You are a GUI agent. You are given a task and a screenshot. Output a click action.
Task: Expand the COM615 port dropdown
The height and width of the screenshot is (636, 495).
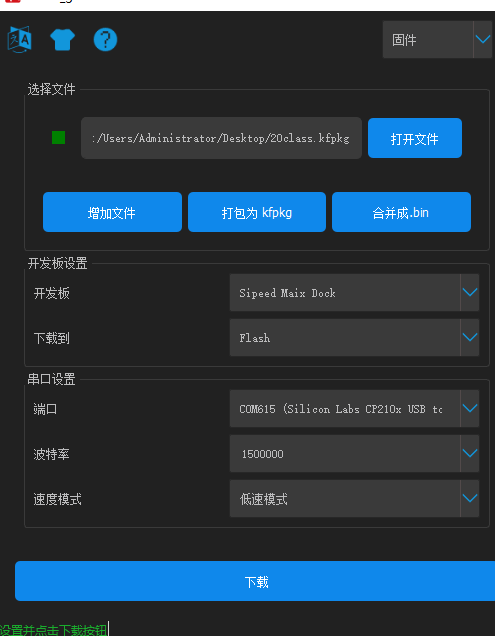(354, 409)
